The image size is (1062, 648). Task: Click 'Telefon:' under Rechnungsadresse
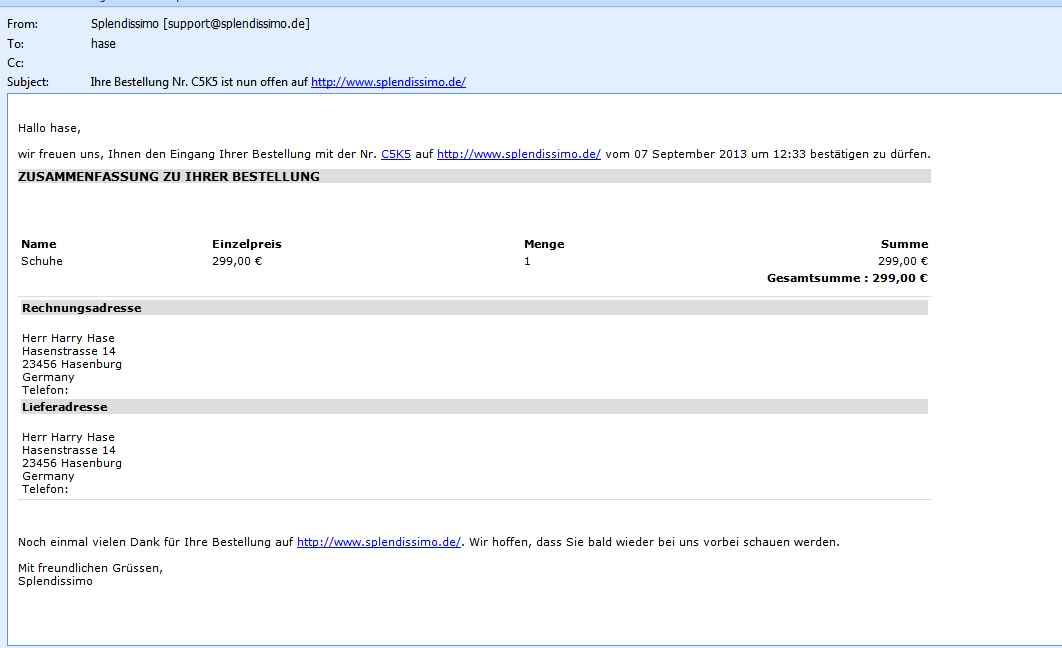pos(45,390)
